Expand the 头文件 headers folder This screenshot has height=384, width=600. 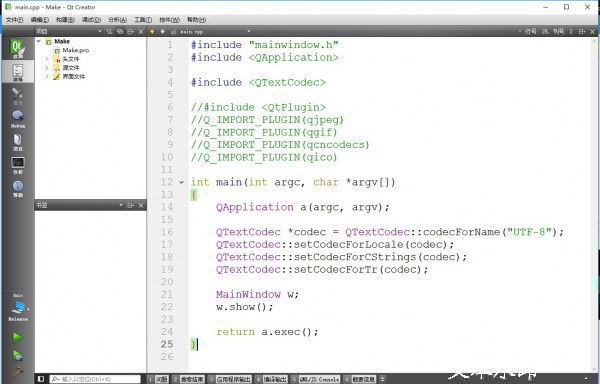47,59
